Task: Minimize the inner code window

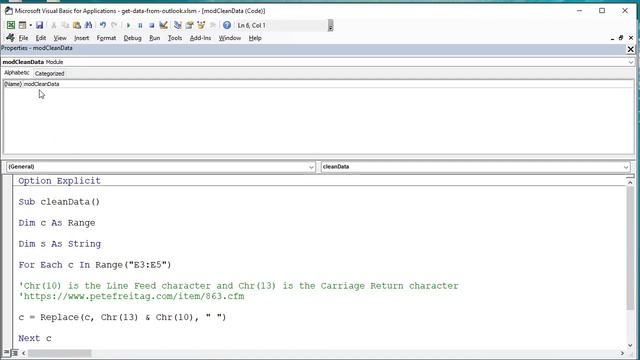Action: tap(612, 38)
